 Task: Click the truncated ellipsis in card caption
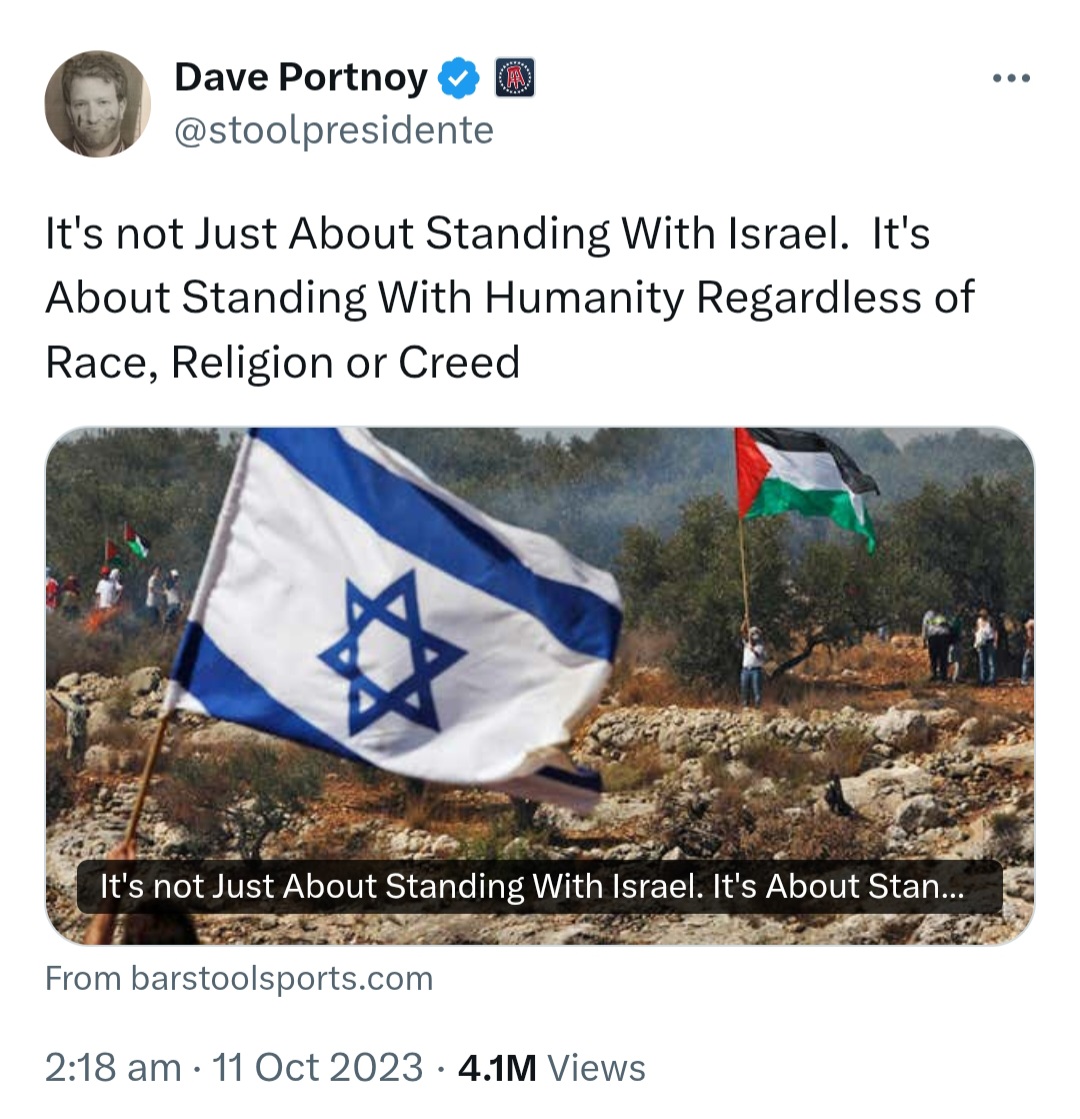coord(952,887)
